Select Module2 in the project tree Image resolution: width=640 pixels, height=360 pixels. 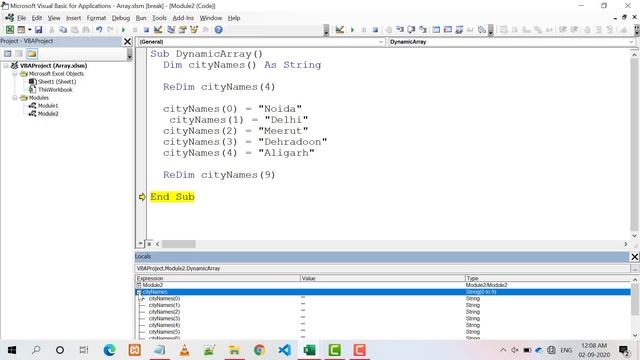point(48,113)
